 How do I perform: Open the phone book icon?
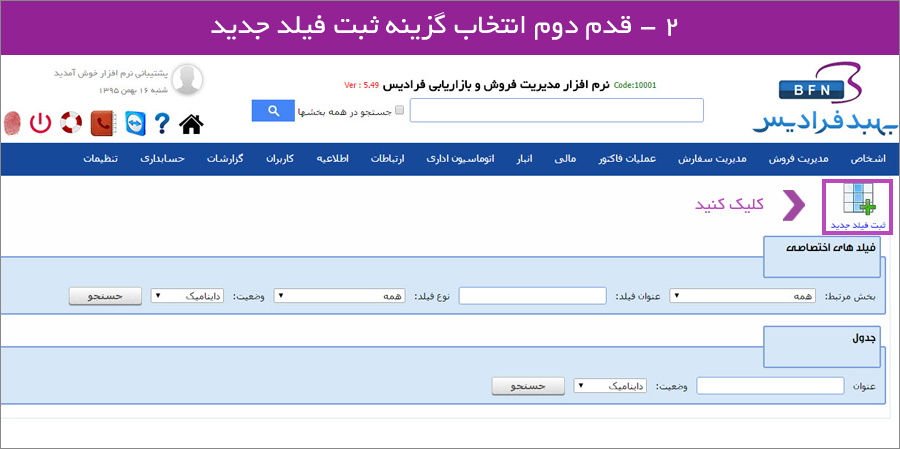101,123
